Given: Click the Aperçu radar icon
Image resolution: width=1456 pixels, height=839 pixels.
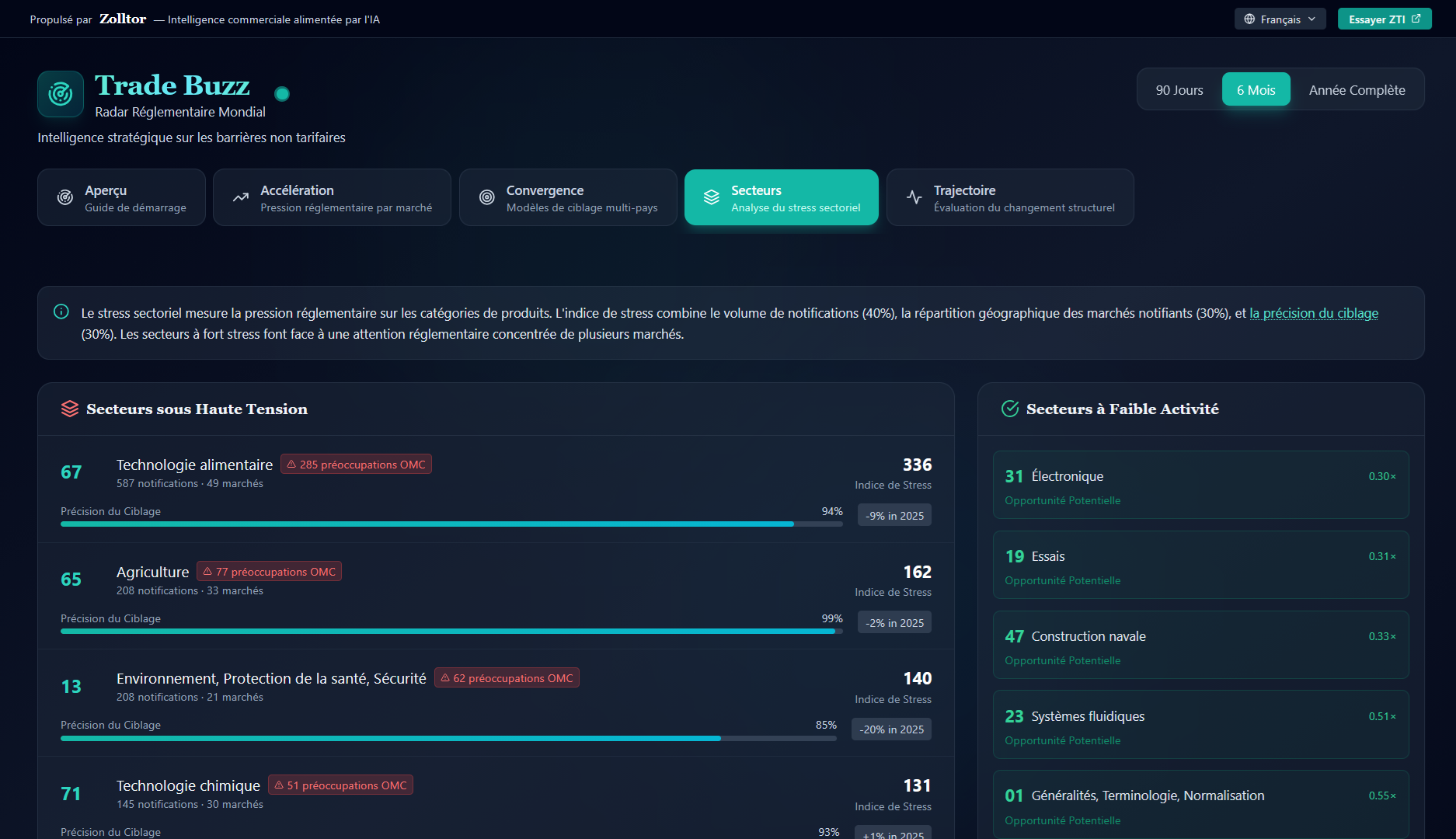Looking at the screenshot, I should tap(64, 197).
